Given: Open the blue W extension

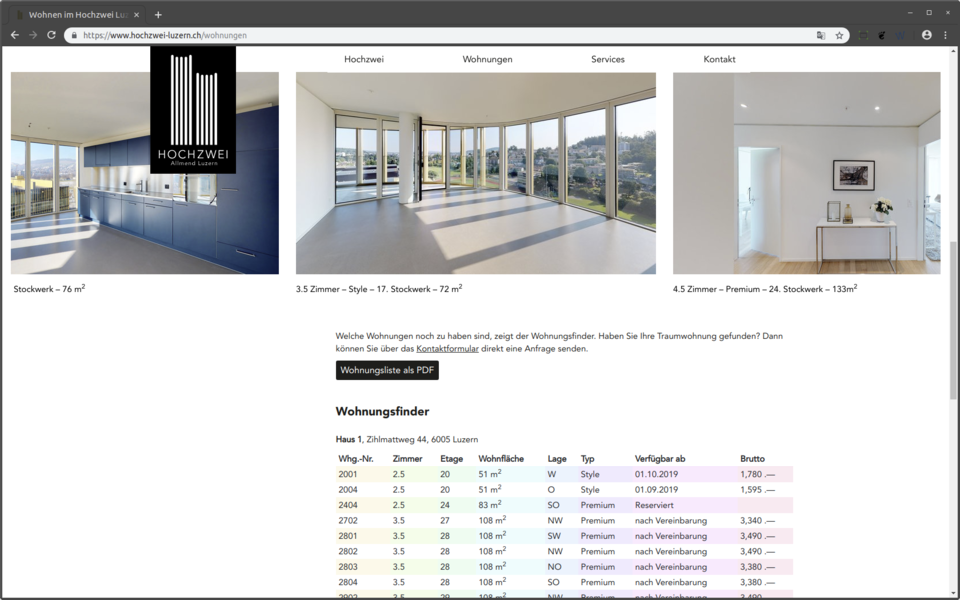Looking at the screenshot, I should pos(900,36).
